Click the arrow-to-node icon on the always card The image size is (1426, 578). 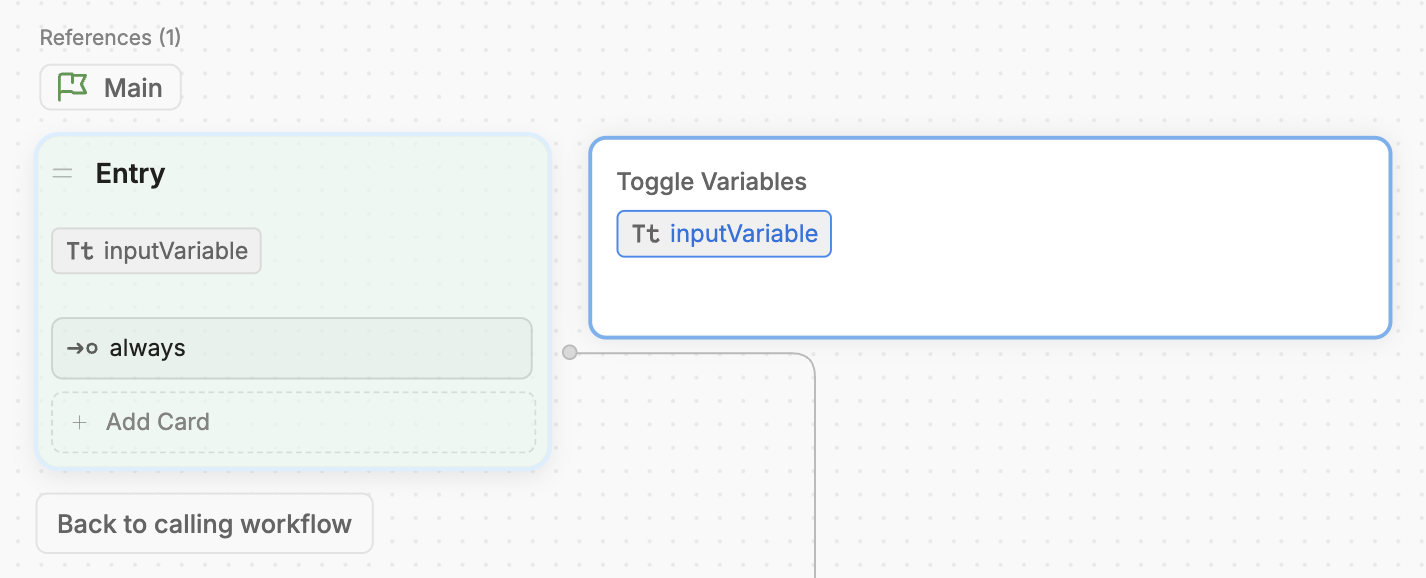[80, 348]
